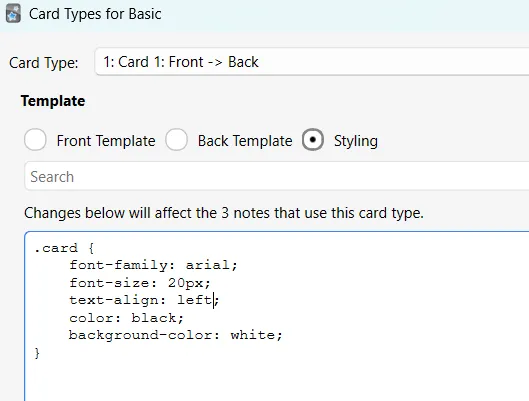The width and height of the screenshot is (529, 401).
Task: Click empty area below the CSS code
Action: (277, 381)
